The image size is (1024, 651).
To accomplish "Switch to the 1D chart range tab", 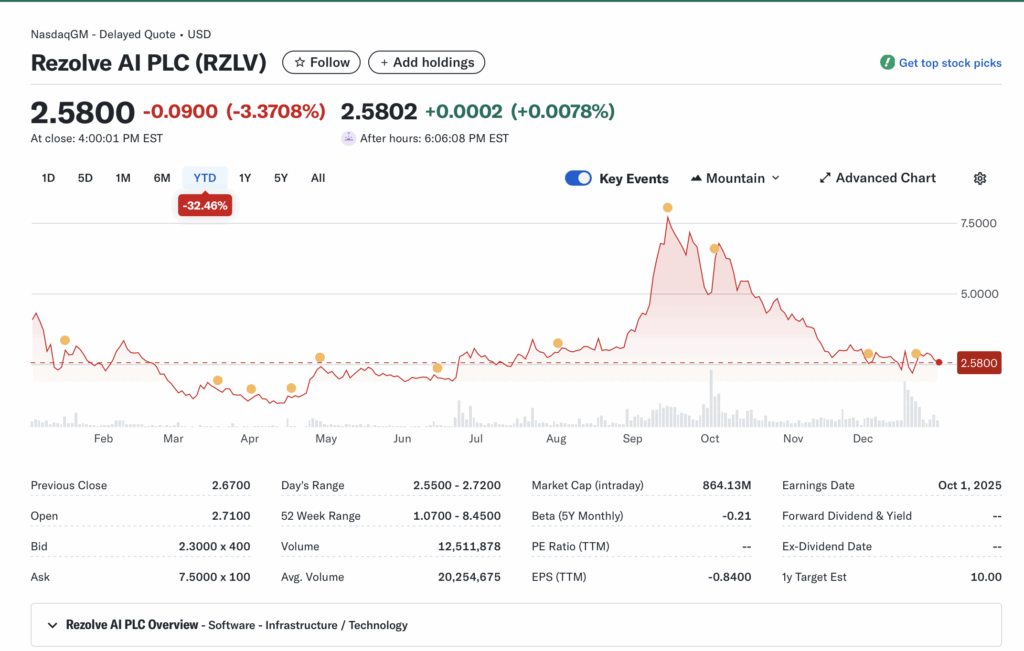I will coord(47,178).
